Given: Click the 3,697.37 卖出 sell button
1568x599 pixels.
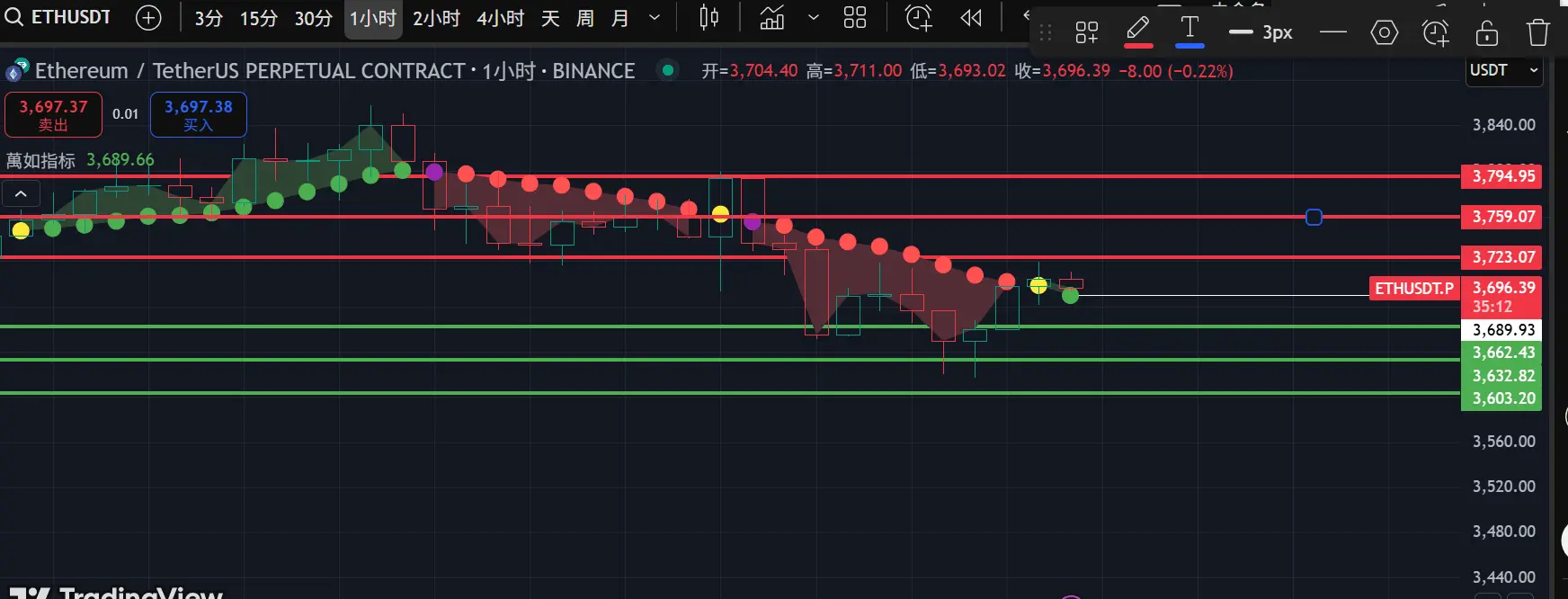Looking at the screenshot, I should tap(53, 115).
